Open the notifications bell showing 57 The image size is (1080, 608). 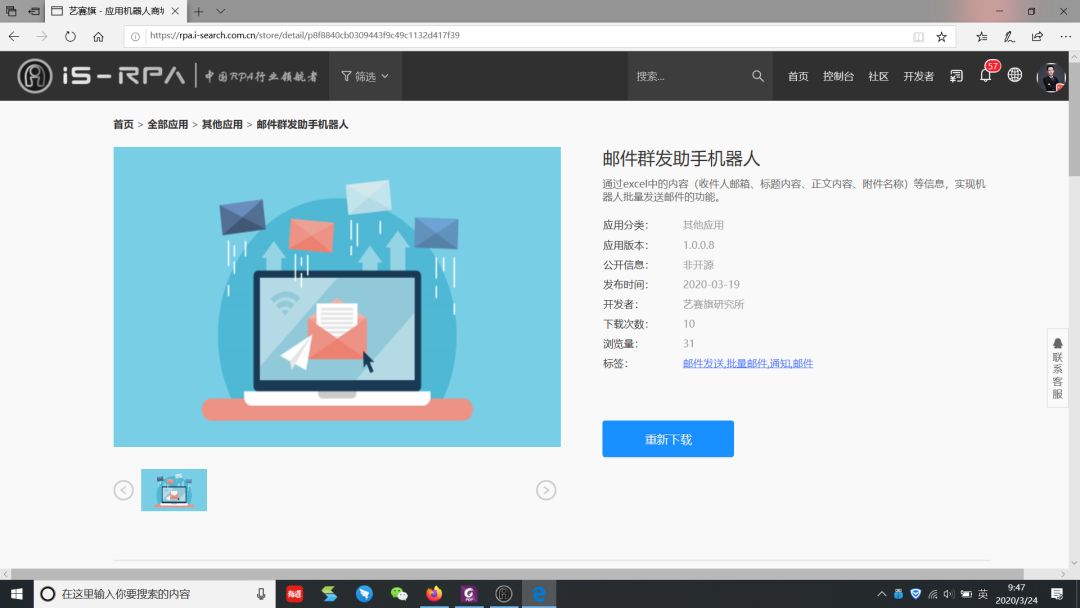(x=986, y=76)
